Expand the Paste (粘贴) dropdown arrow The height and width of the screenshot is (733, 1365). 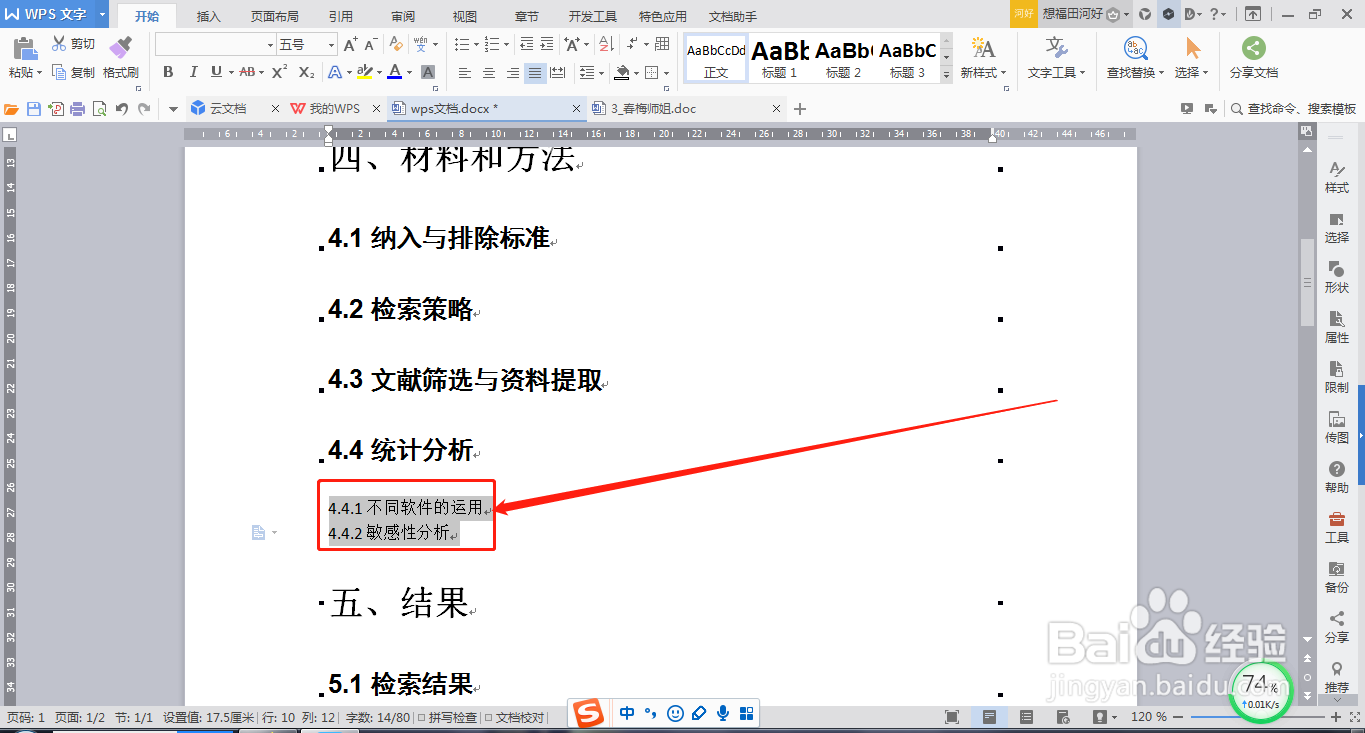(39, 73)
